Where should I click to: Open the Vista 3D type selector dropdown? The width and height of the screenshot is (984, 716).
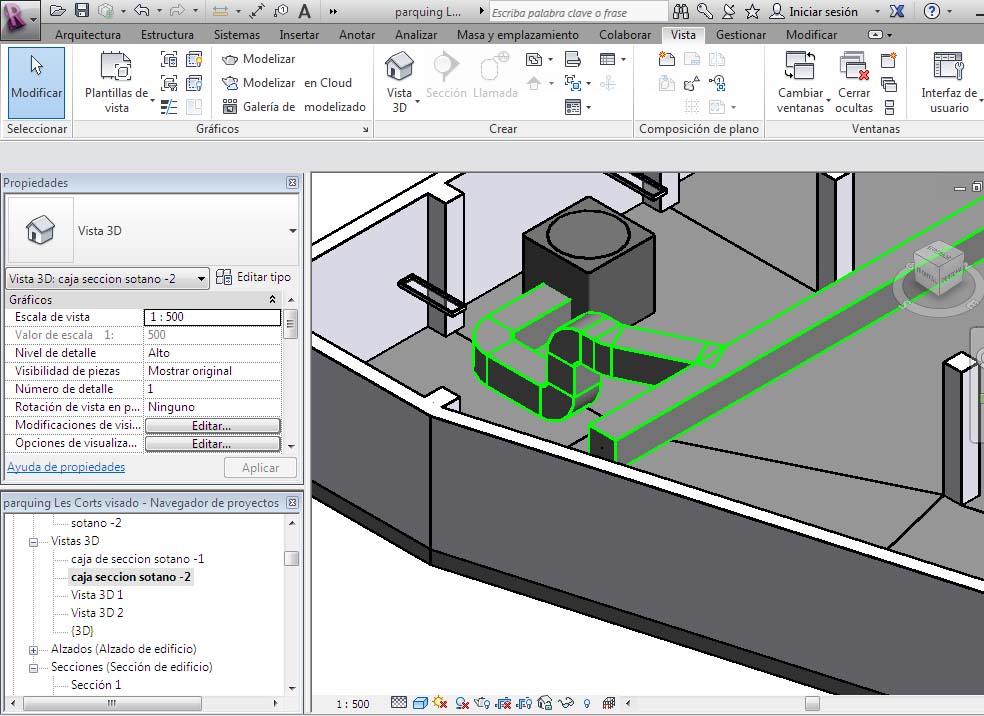[292, 230]
